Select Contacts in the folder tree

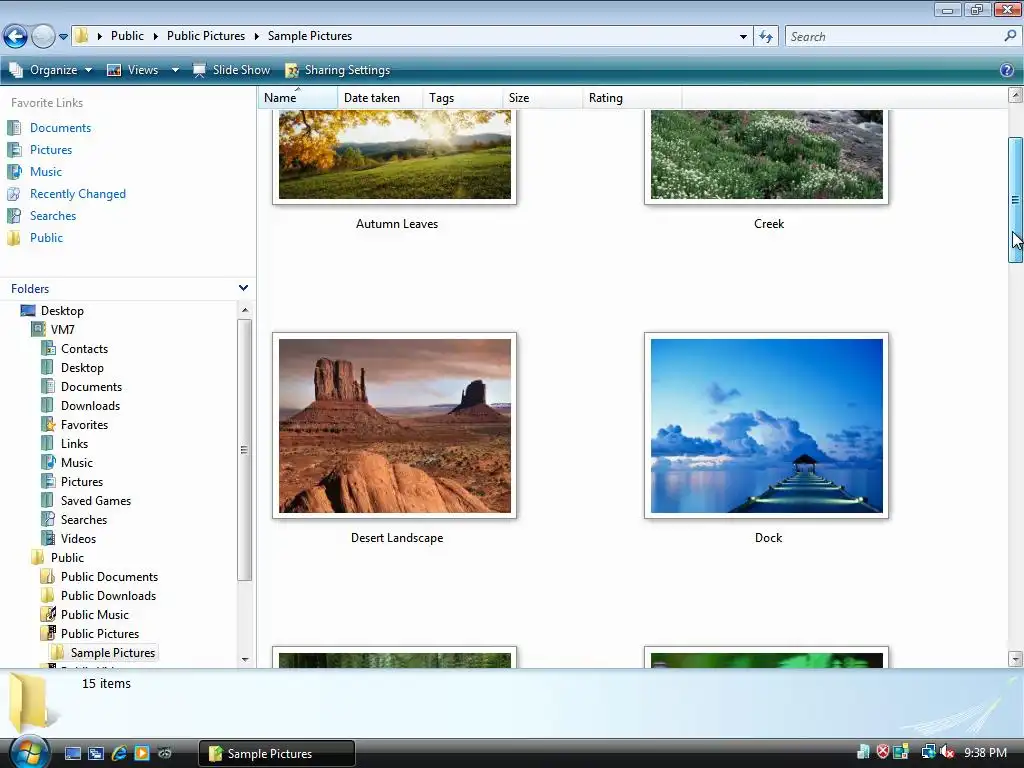click(84, 349)
